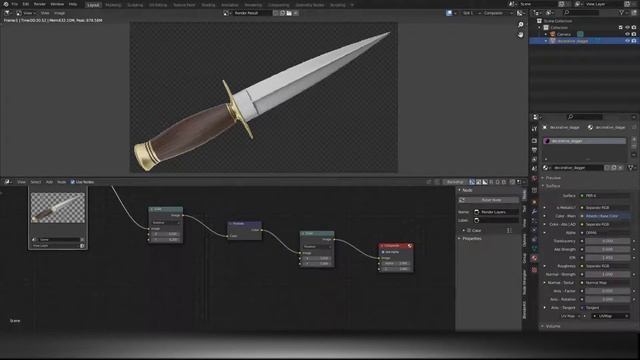The width and height of the screenshot is (640, 360).
Task: Click the Render Layers node preview thumbnail
Action: coord(58,208)
